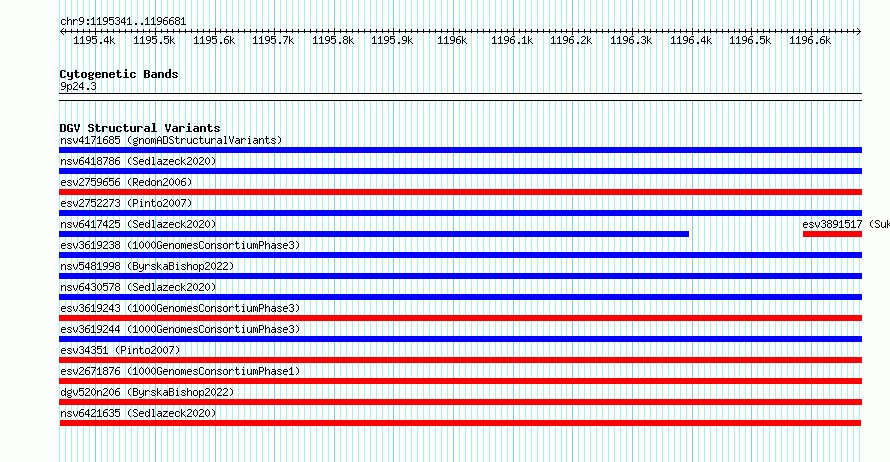Select the blue bar below nsv6418786
Screen dimensions: 890x462
460,171
